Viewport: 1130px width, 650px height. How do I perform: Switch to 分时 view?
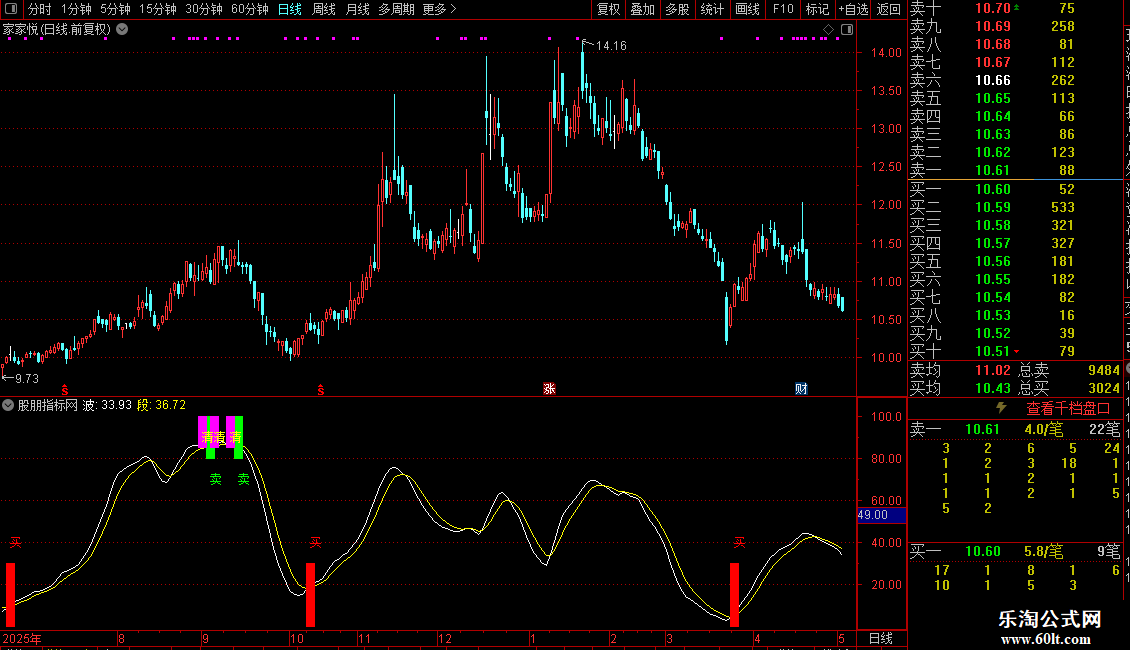[40, 9]
